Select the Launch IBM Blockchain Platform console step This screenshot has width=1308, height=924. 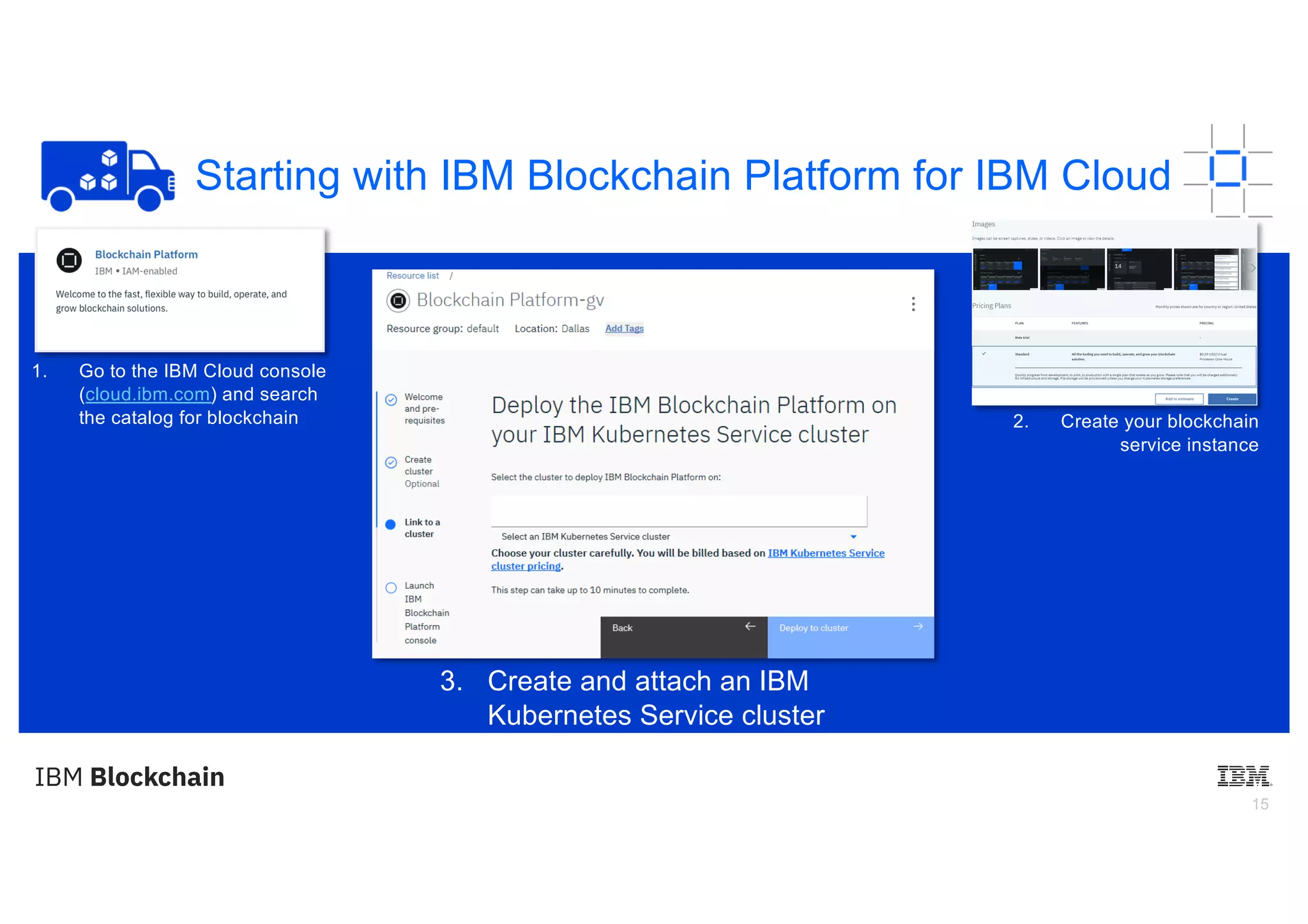[x=418, y=613]
